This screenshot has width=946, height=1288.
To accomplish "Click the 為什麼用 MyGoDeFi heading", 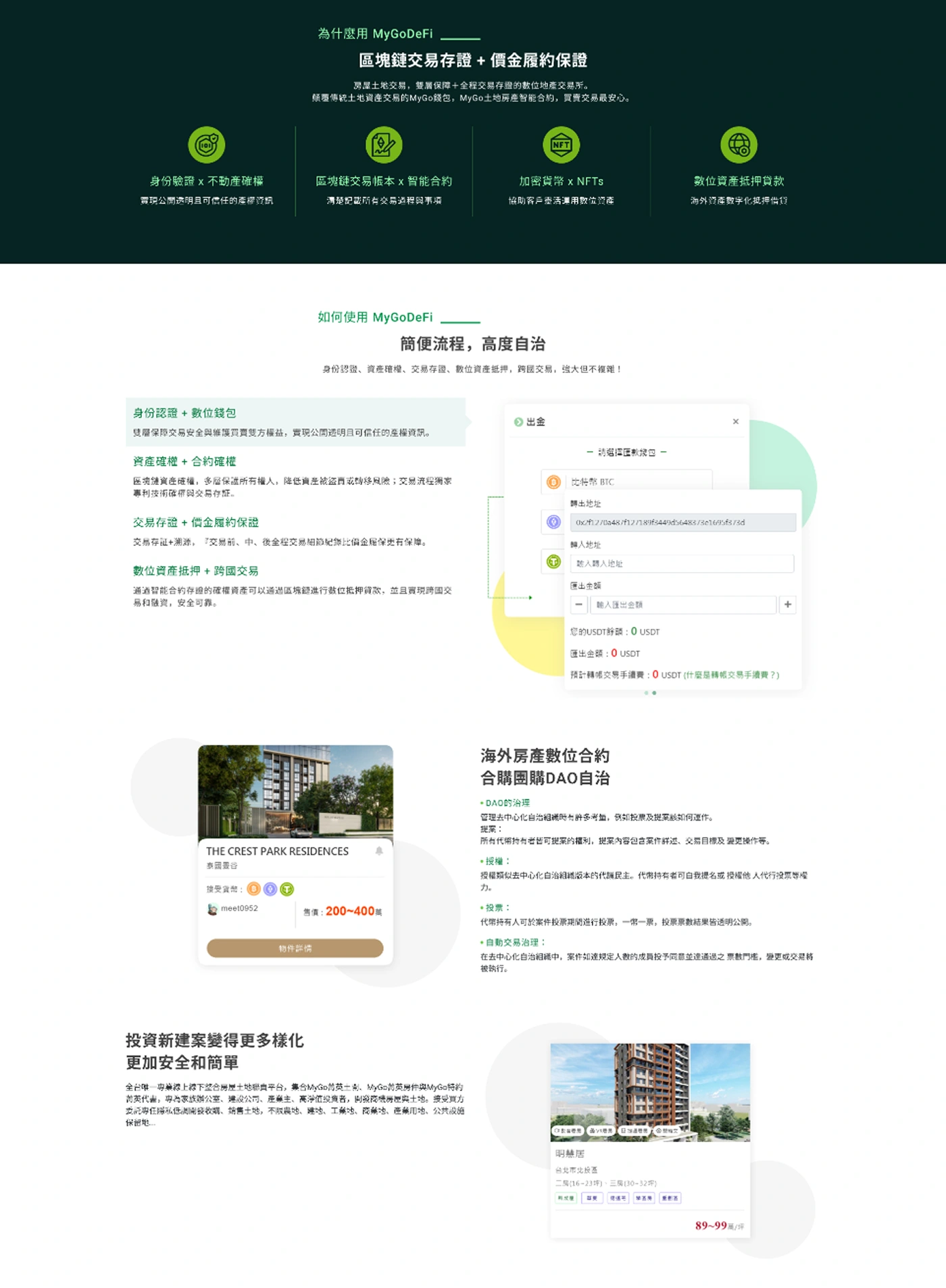I will click(375, 34).
